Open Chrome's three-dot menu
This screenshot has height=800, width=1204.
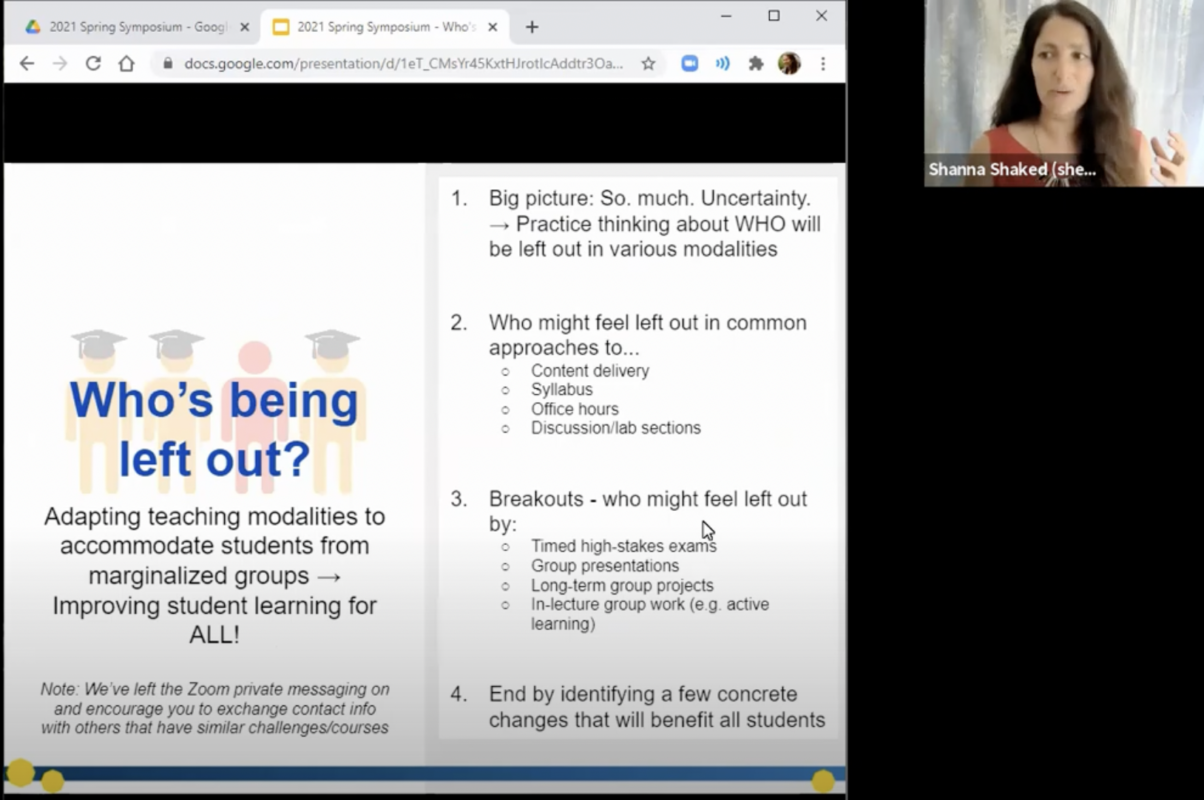tap(823, 64)
